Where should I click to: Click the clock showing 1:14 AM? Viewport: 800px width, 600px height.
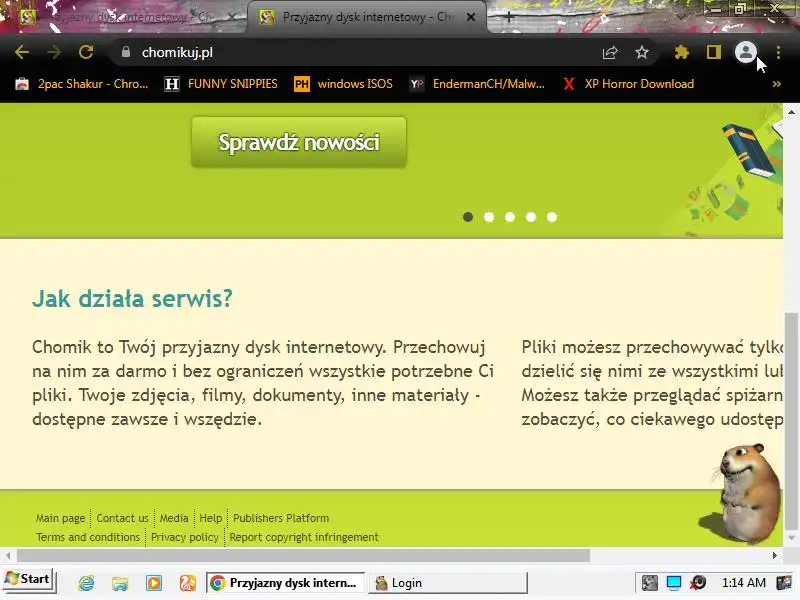pos(743,583)
